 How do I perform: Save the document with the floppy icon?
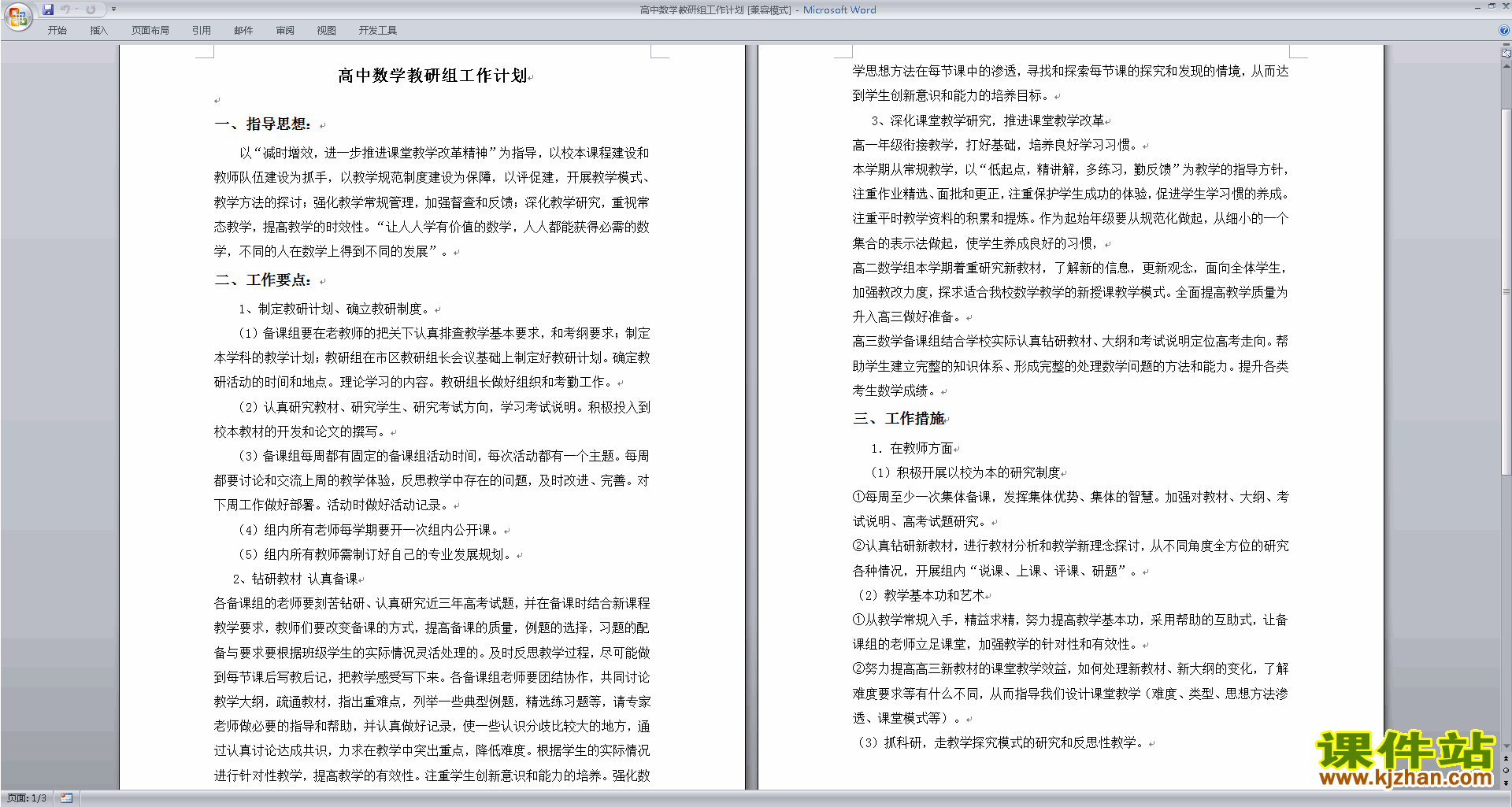[x=48, y=9]
